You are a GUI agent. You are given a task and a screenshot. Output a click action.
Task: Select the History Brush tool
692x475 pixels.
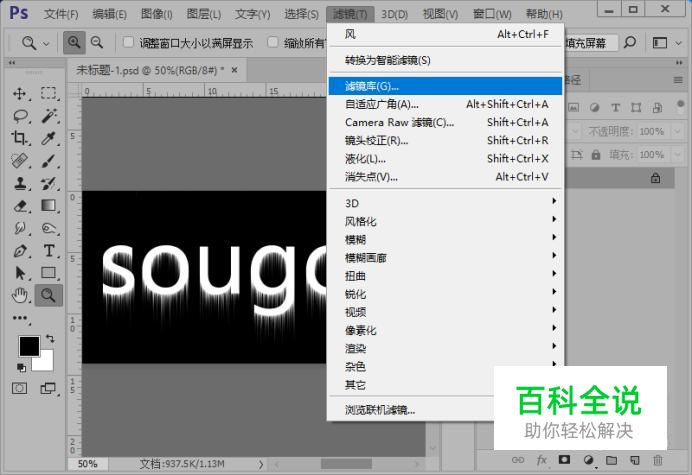click(49, 183)
